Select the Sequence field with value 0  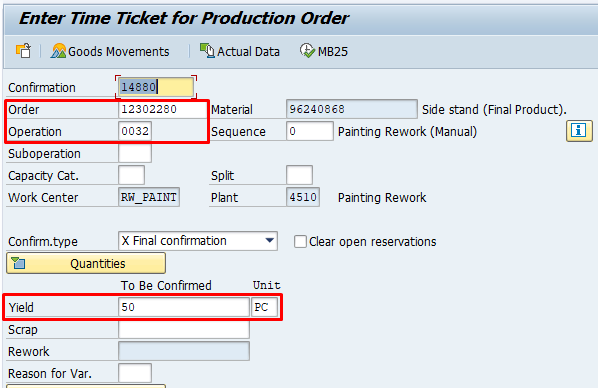click(310, 131)
